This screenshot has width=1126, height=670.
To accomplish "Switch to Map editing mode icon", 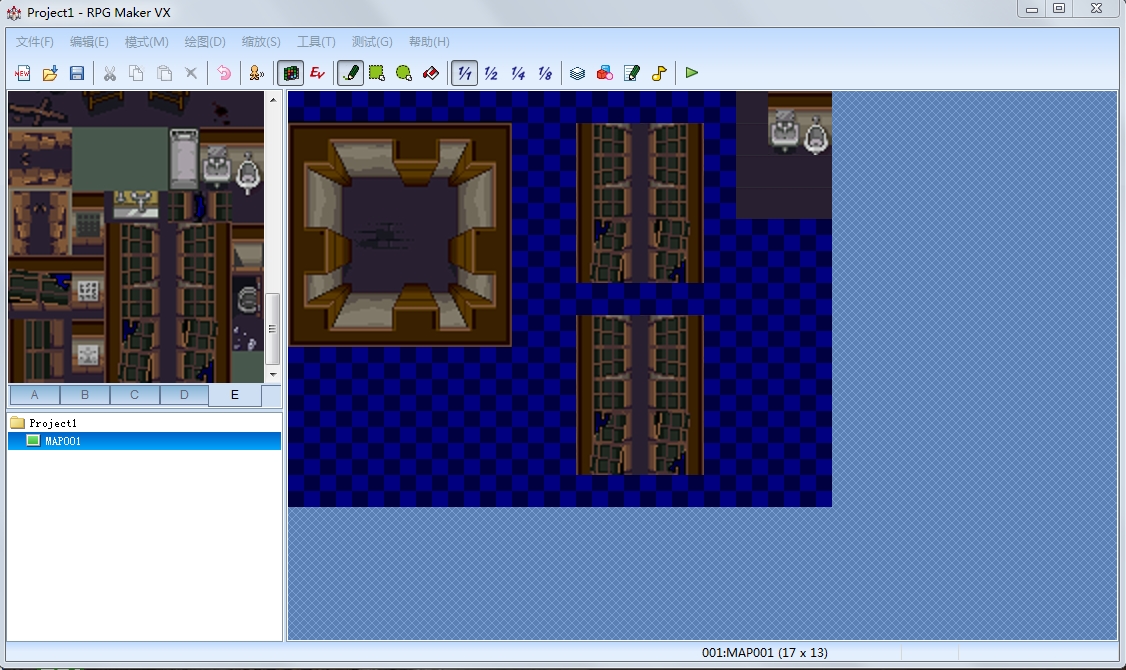I will 291,73.
